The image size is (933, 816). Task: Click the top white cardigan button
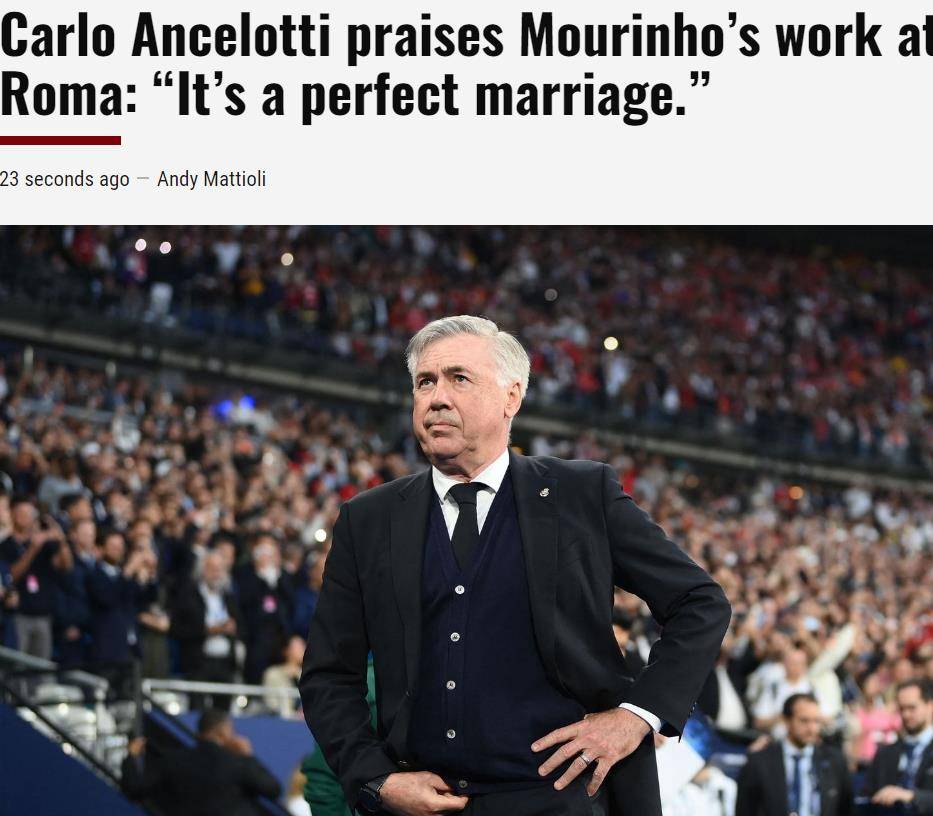(x=459, y=590)
